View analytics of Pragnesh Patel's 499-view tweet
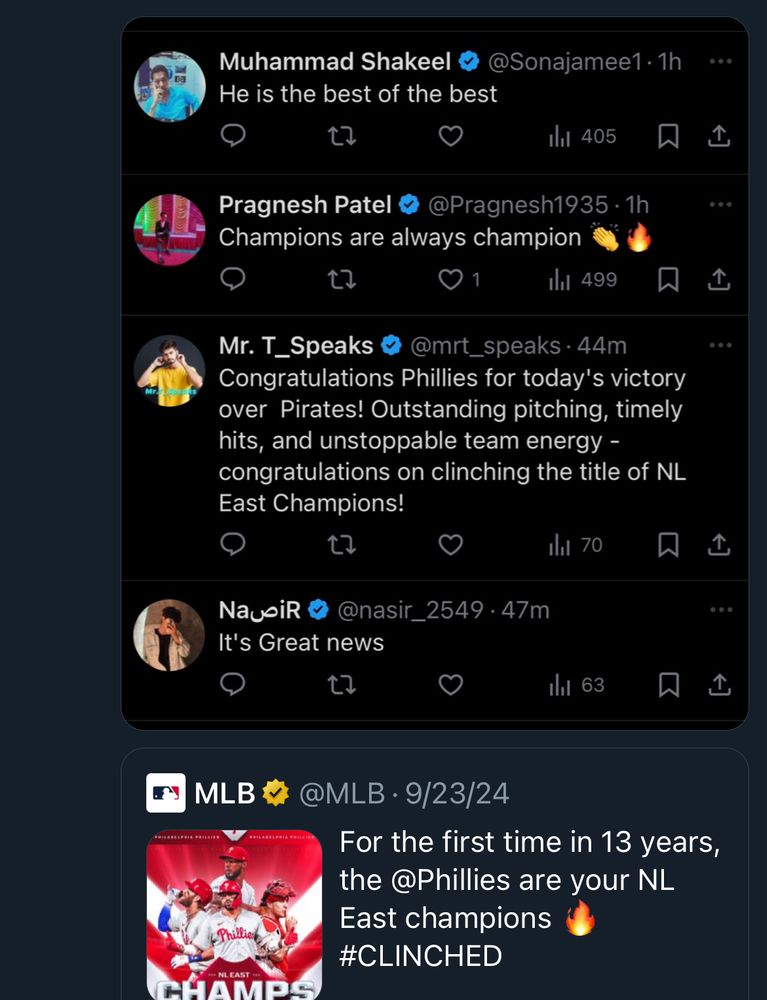Viewport: 767px width, 1000px height. 583,280
